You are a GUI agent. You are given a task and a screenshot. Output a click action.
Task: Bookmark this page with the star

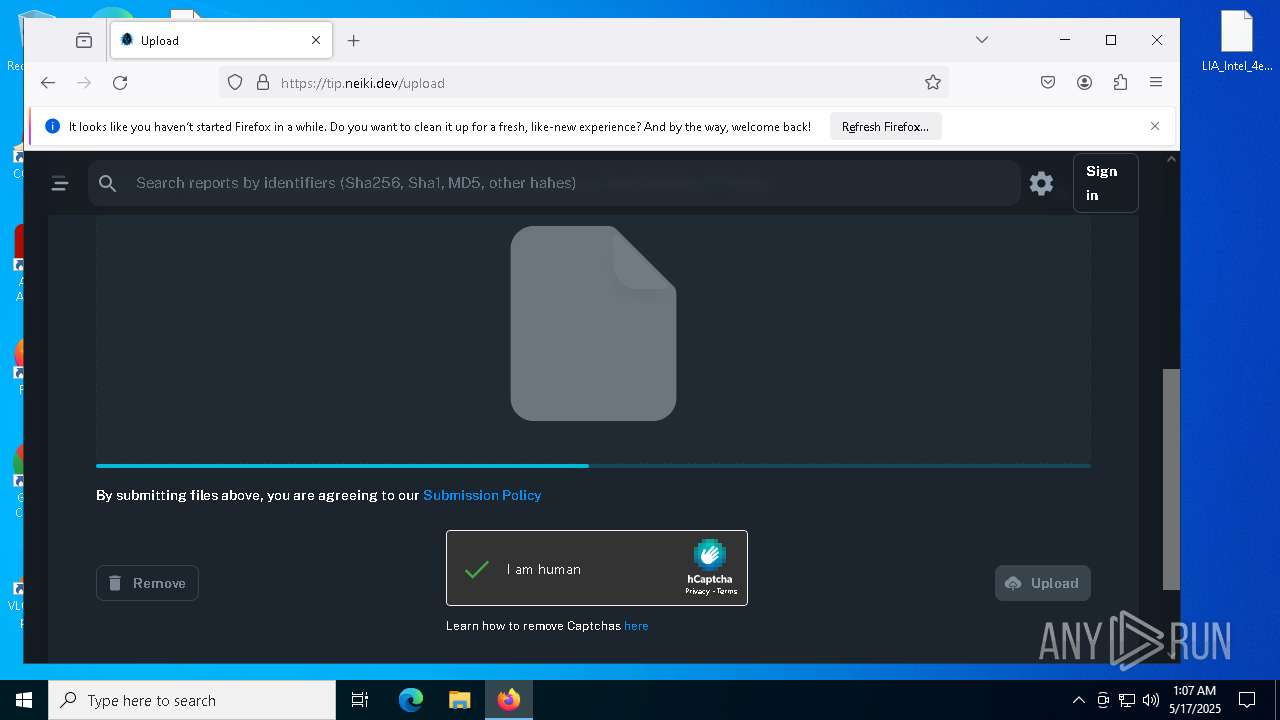tap(933, 83)
